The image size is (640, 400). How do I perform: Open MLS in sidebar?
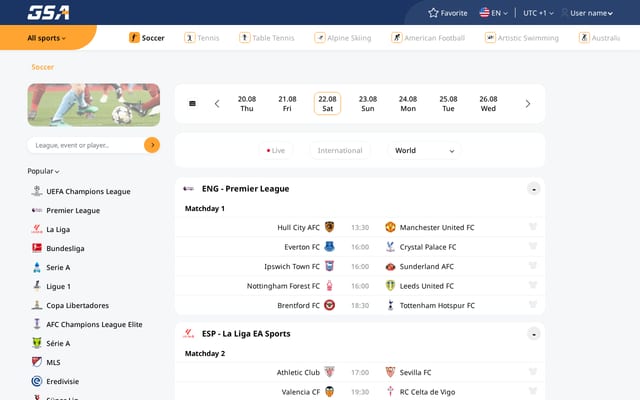(46, 362)
